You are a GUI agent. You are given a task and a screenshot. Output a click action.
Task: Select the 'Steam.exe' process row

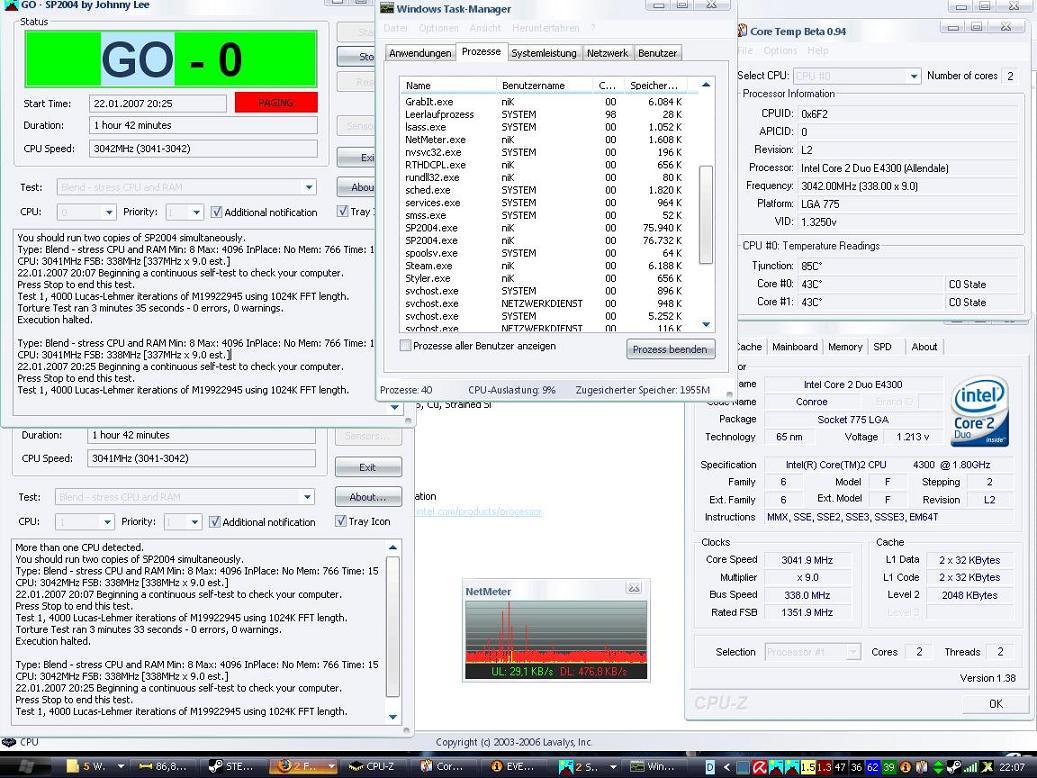(549, 266)
